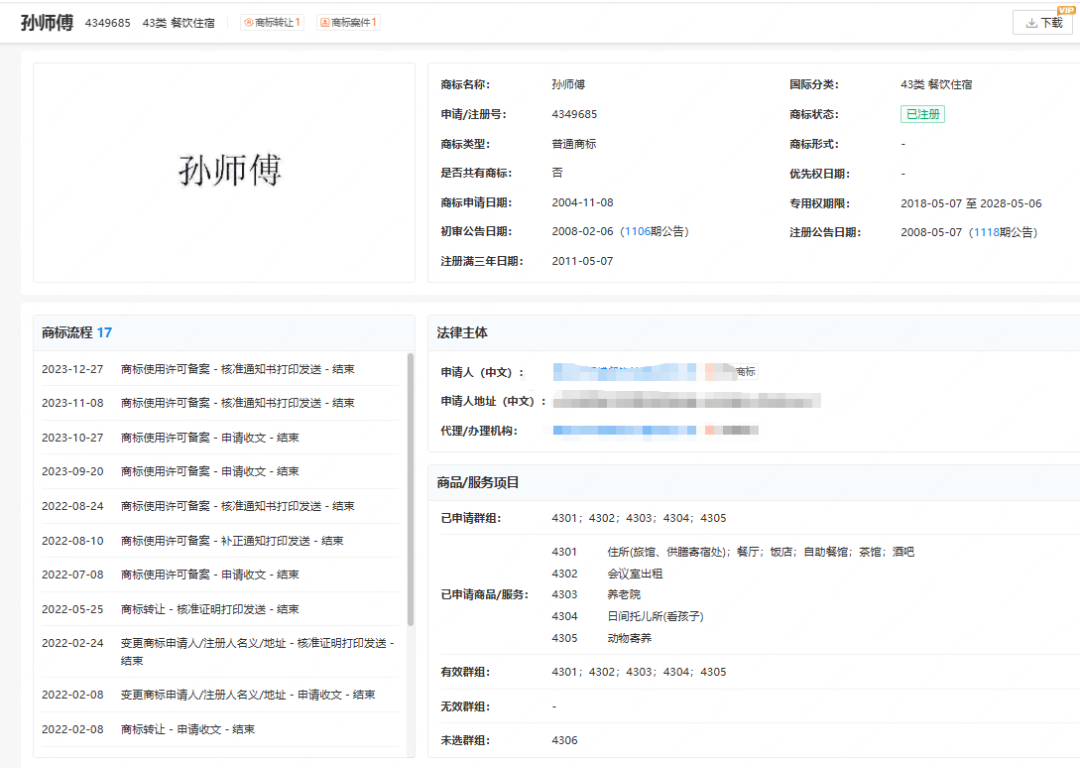This screenshot has width=1080, height=768.
Task: Click the 动物寄养 service item
Action: point(630,638)
